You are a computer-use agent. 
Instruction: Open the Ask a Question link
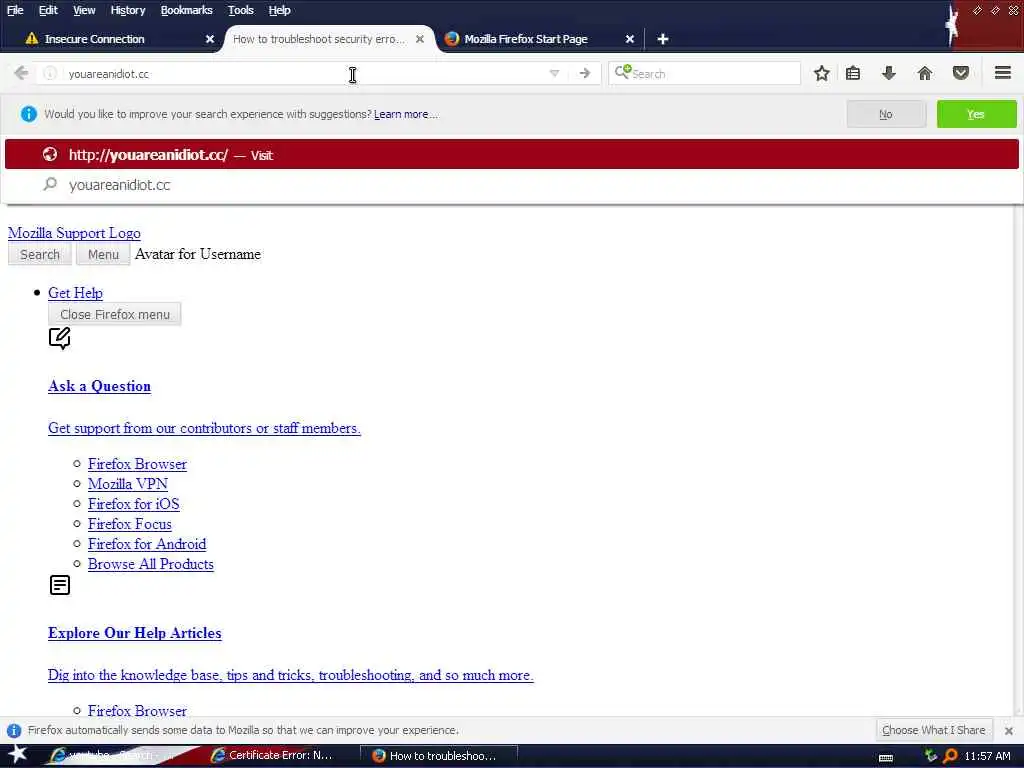pos(99,386)
